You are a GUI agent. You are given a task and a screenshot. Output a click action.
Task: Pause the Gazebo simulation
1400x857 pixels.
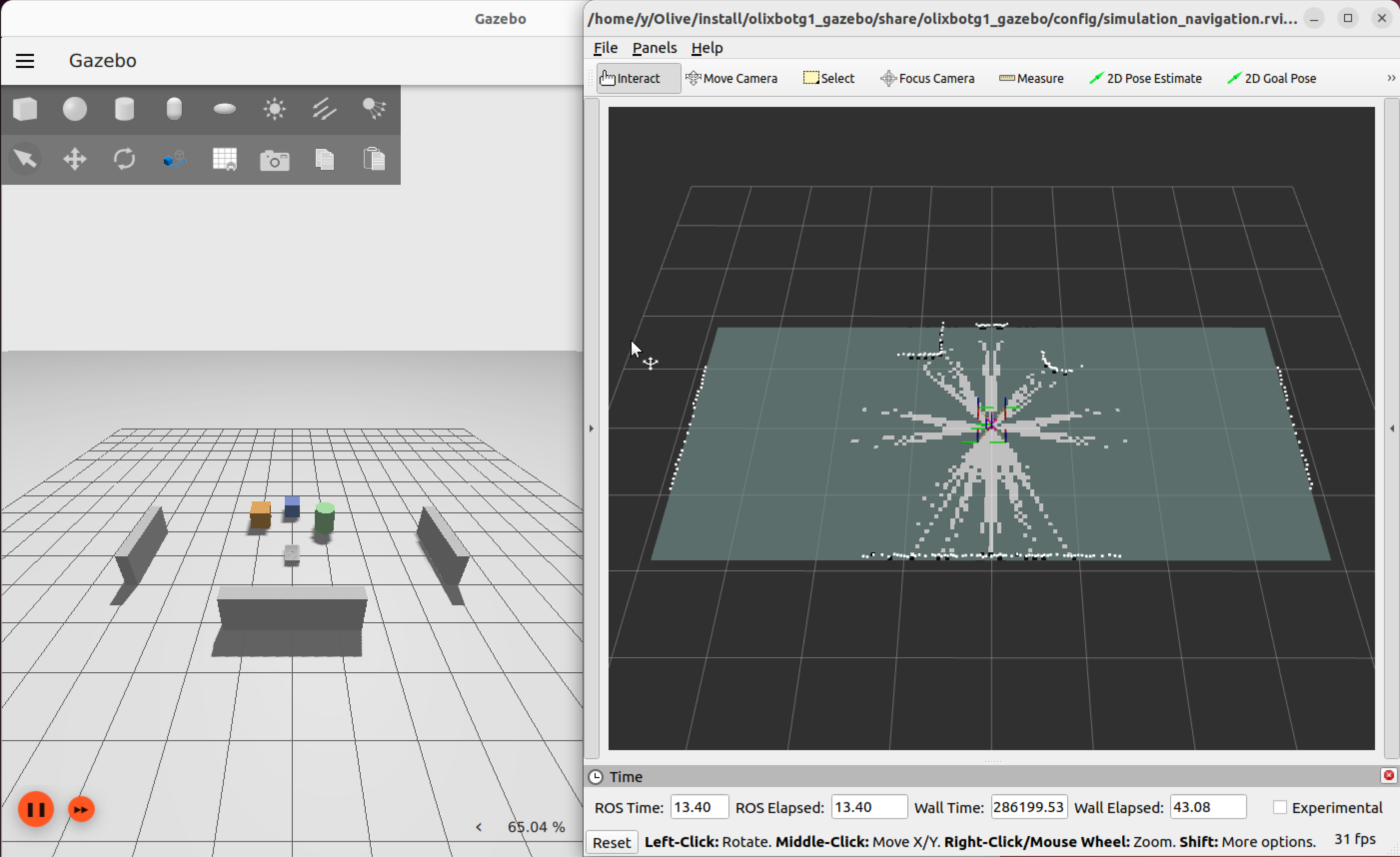click(36, 809)
